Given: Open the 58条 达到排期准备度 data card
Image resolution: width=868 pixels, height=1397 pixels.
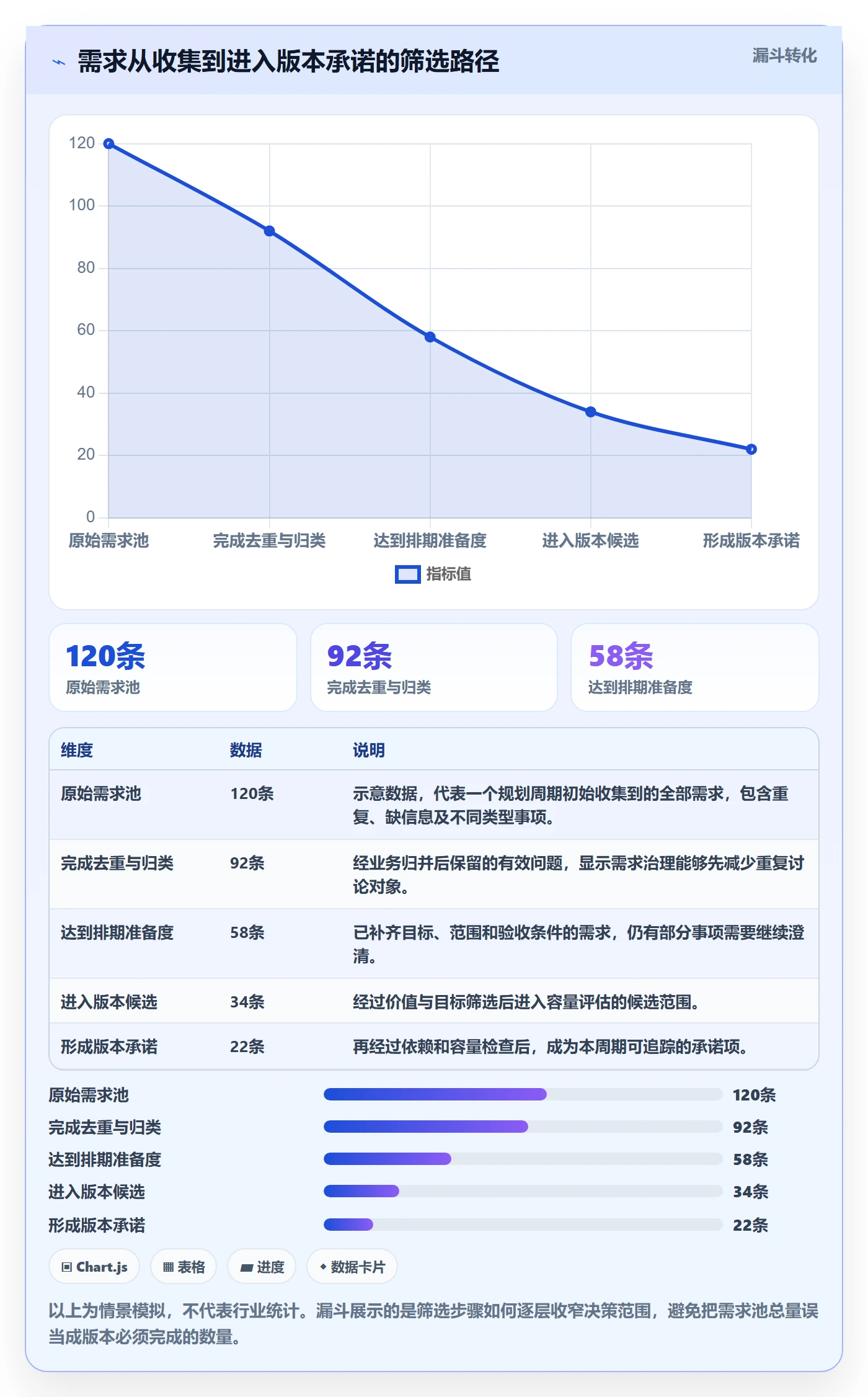Looking at the screenshot, I should [695, 667].
